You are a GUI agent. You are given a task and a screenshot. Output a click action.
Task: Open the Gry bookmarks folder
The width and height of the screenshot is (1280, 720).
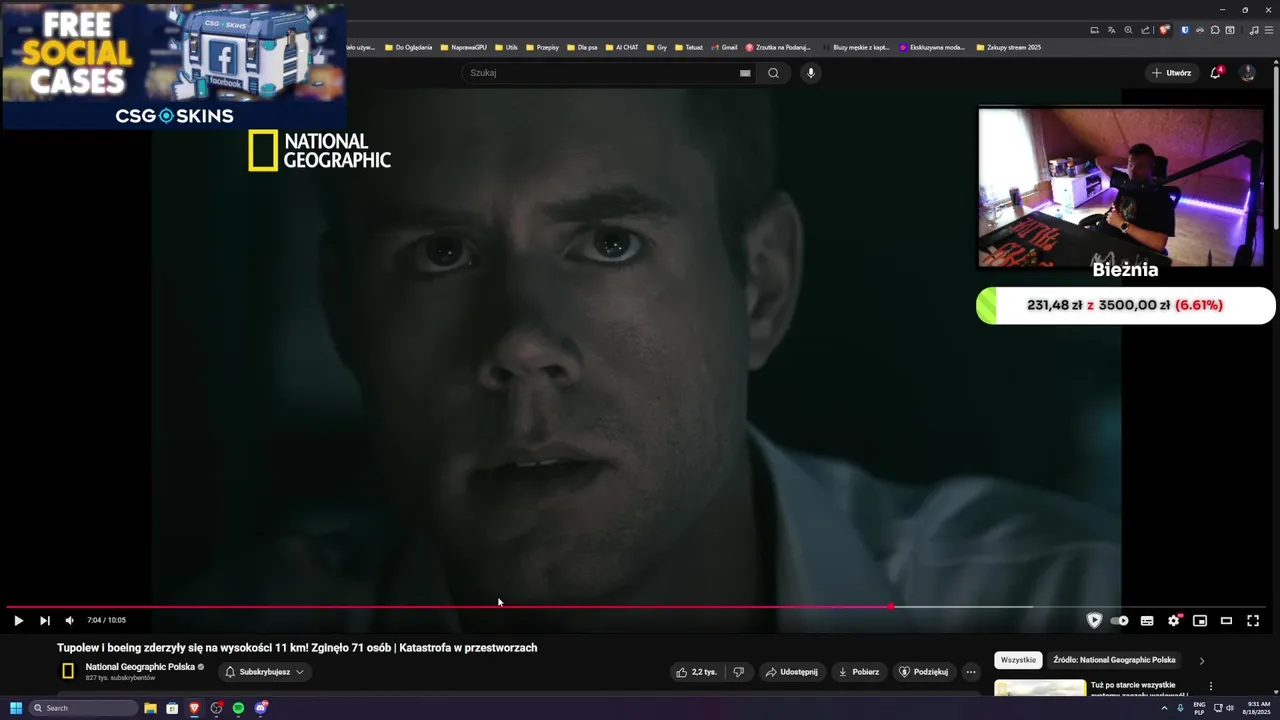[x=656, y=47]
